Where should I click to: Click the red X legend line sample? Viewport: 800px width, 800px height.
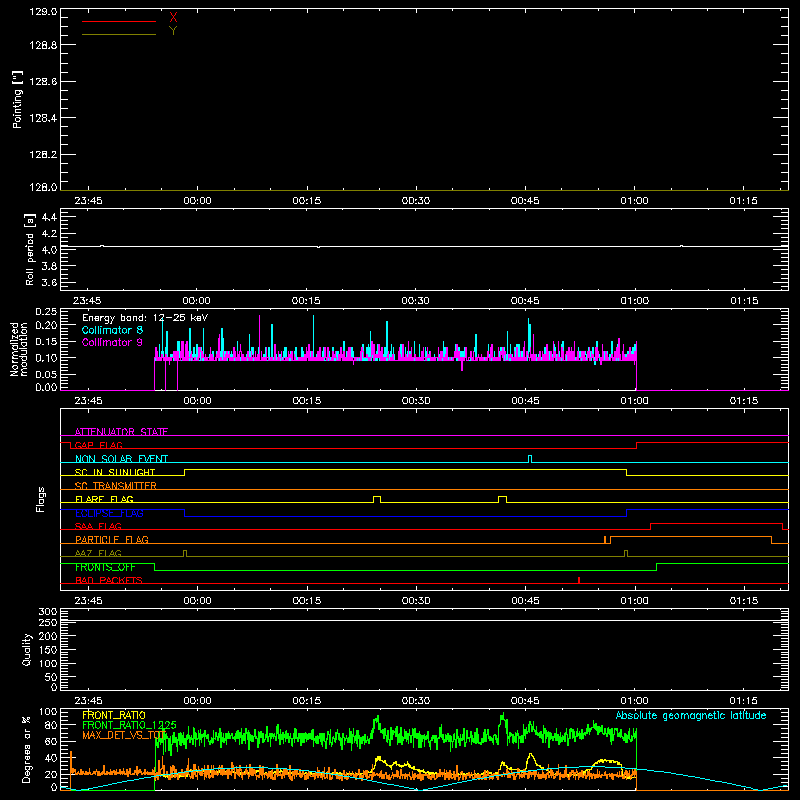tap(119, 21)
